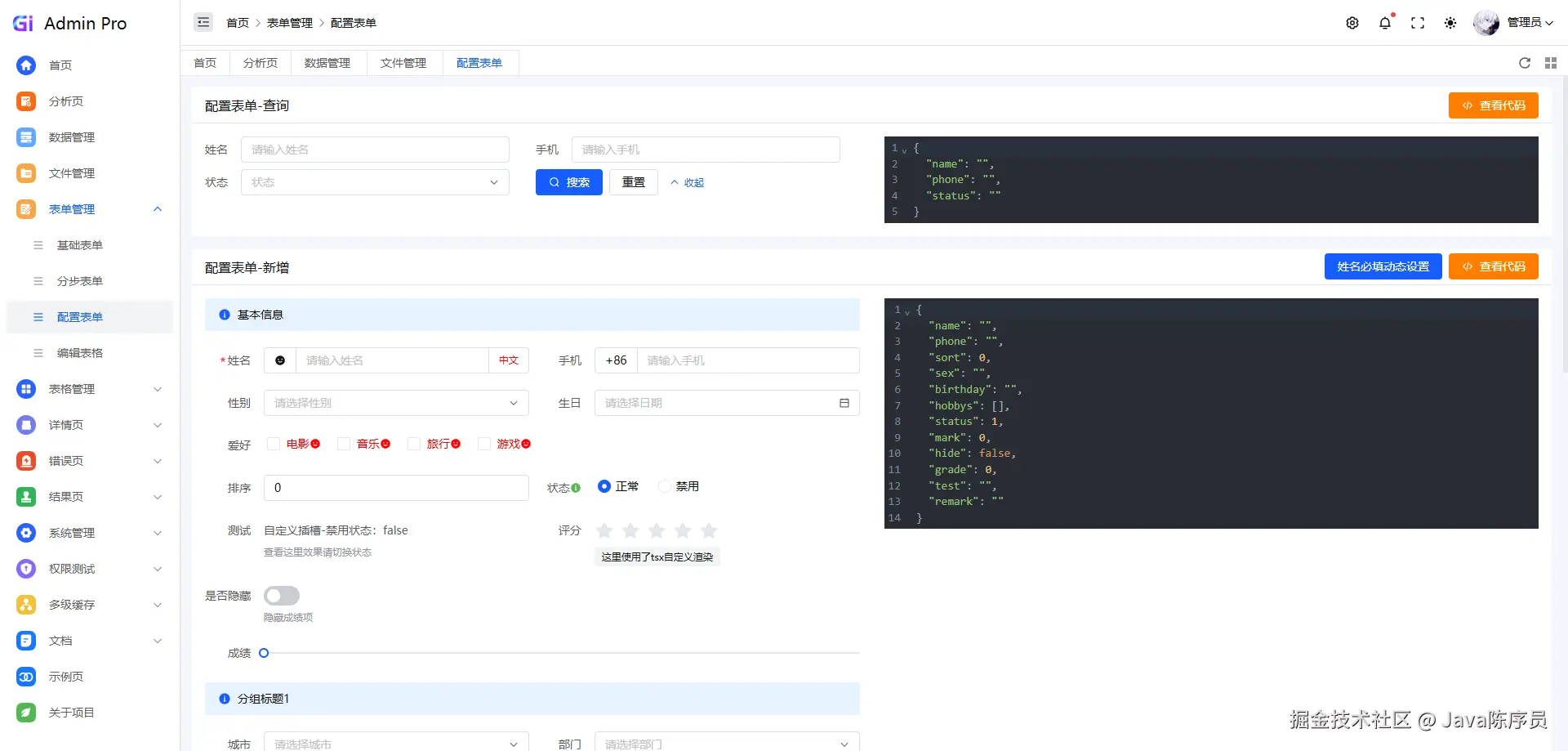Viewport: 1568px width, 751px height.
Task: Select the 禁用 status radio button
Action: tap(665, 486)
